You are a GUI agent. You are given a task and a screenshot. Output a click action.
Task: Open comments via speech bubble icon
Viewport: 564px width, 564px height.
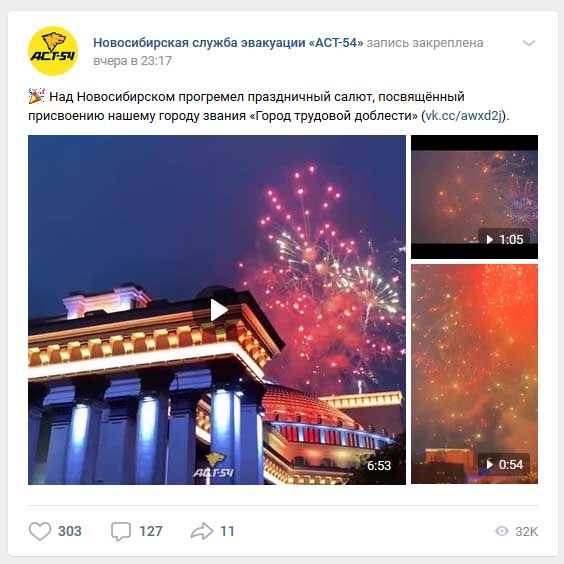121,531
